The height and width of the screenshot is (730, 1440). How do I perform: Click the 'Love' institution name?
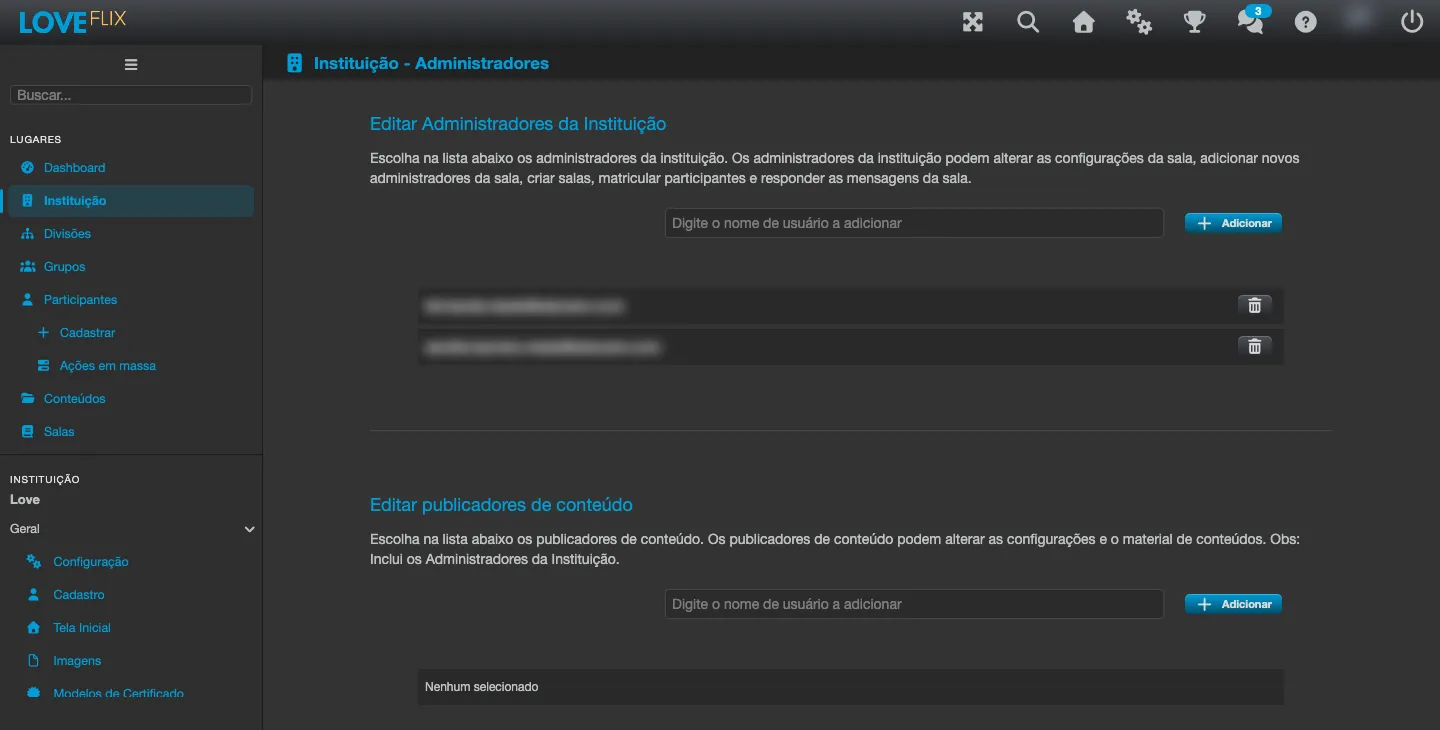[x=25, y=499]
